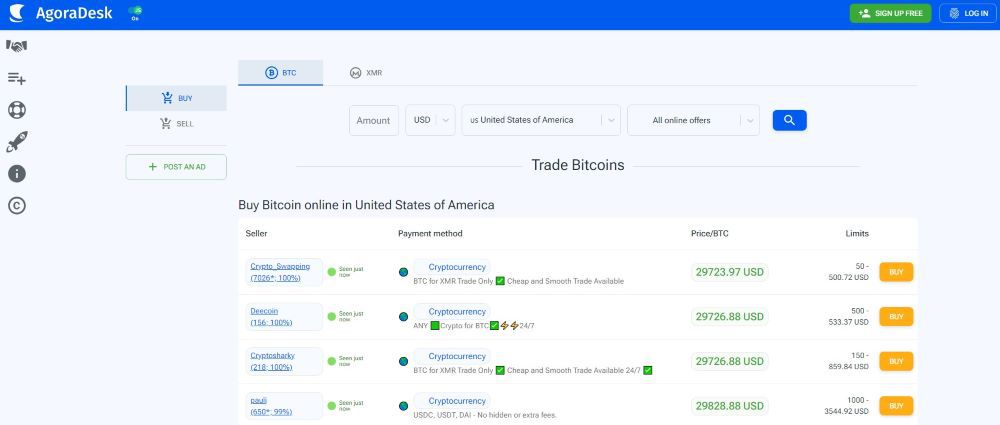Click the lifebuoy support icon

tap(16, 110)
